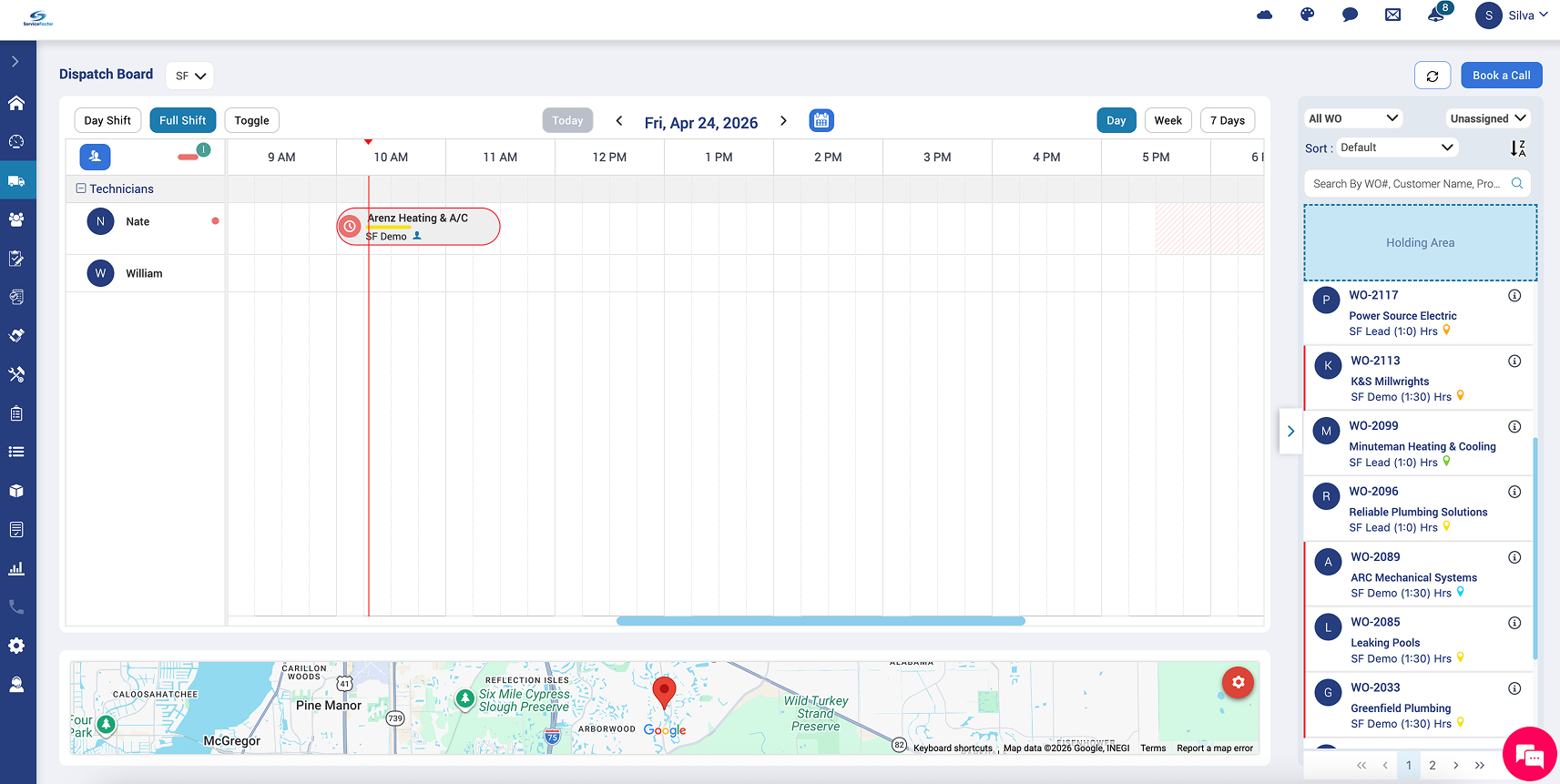Open the dashboard gauge icon in sidebar
1560x784 pixels.
[16, 142]
